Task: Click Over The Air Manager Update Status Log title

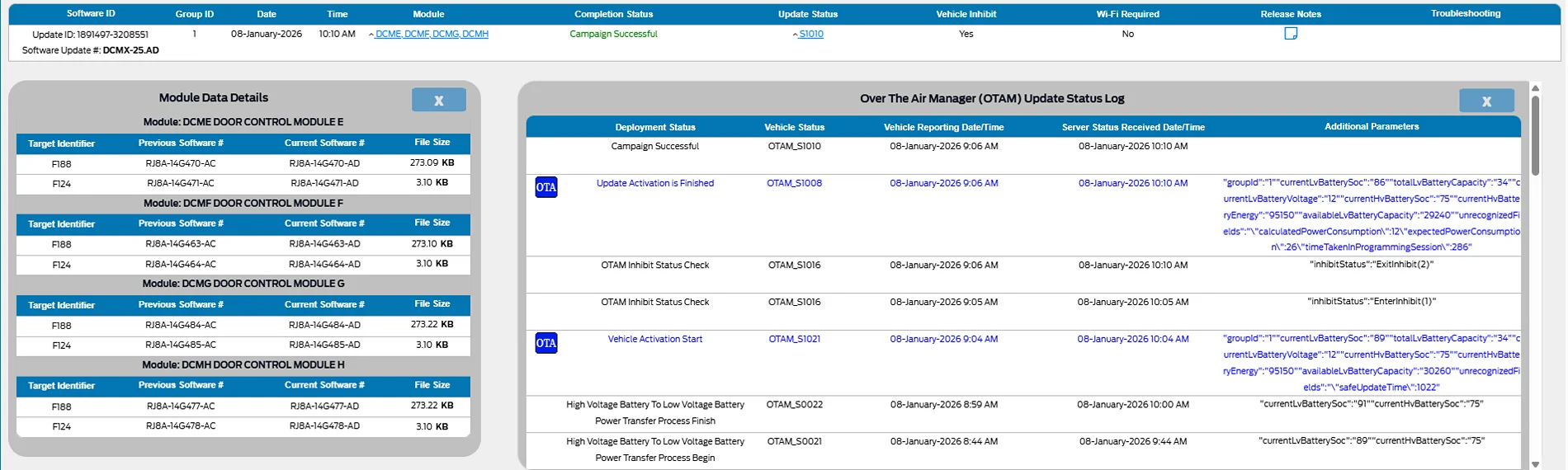Action: click(x=992, y=98)
